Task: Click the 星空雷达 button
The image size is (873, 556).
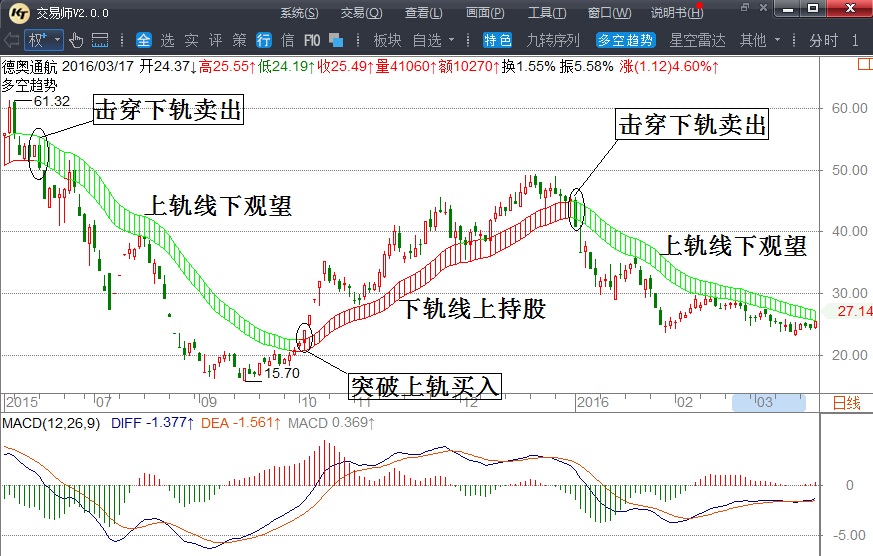Action: (698, 40)
